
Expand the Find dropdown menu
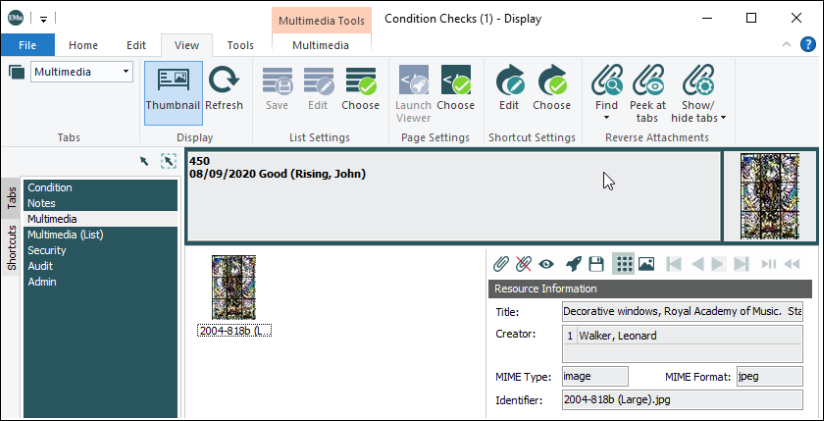[606, 118]
